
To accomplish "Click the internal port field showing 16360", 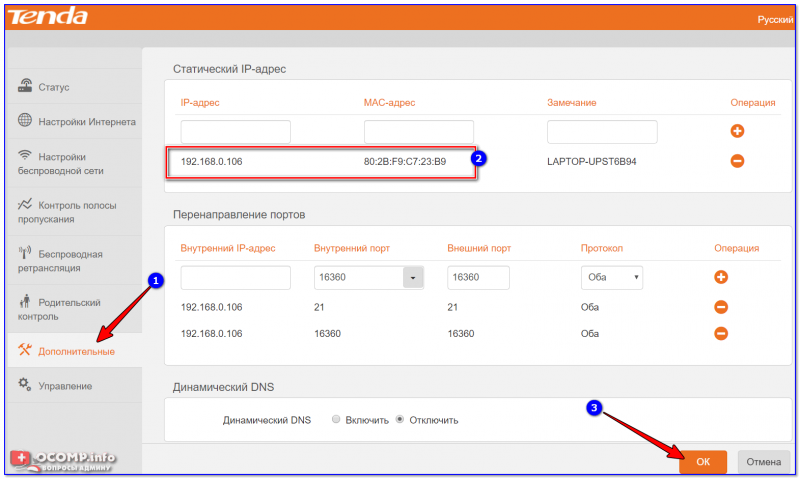I will (x=359, y=278).
